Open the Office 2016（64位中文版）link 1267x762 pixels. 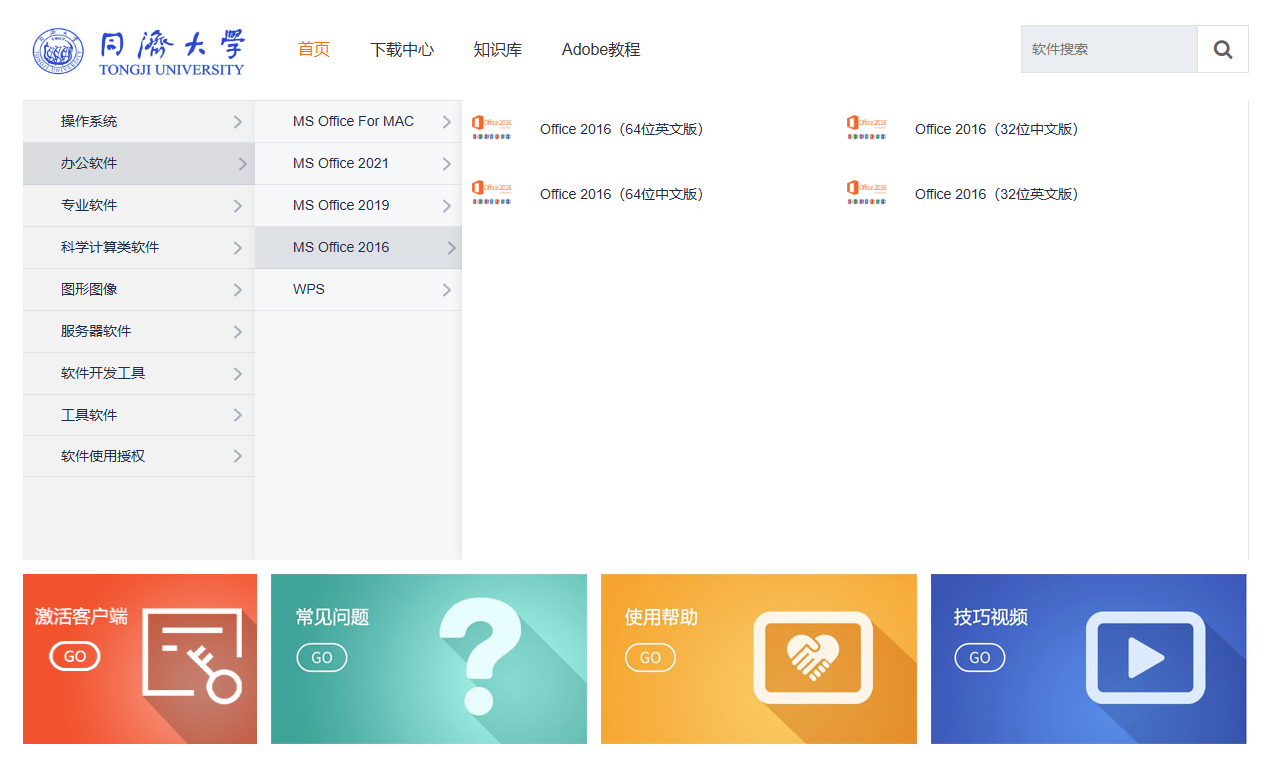pyautogui.click(x=622, y=194)
